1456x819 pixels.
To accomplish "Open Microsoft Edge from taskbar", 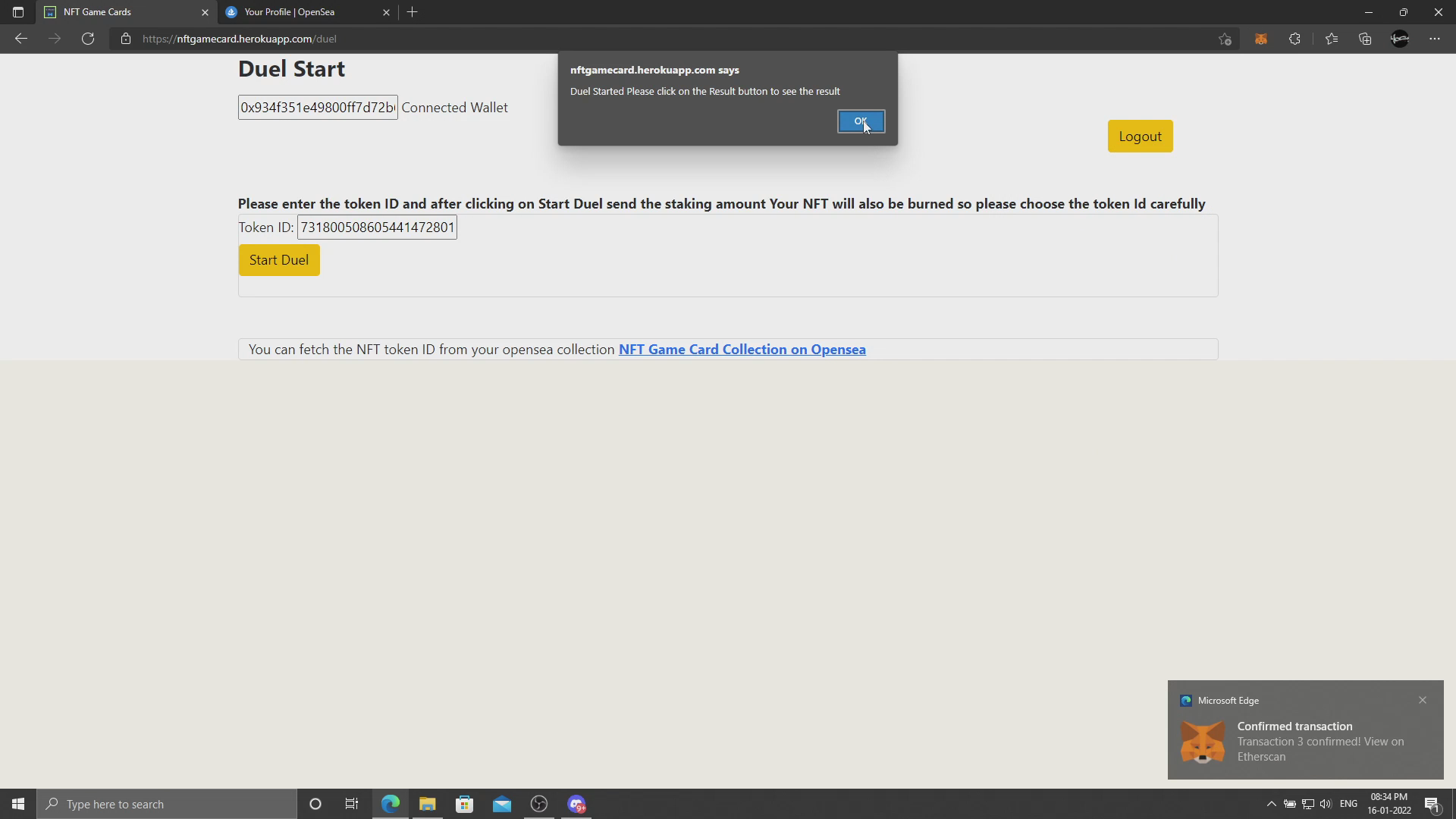I will click(x=391, y=804).
